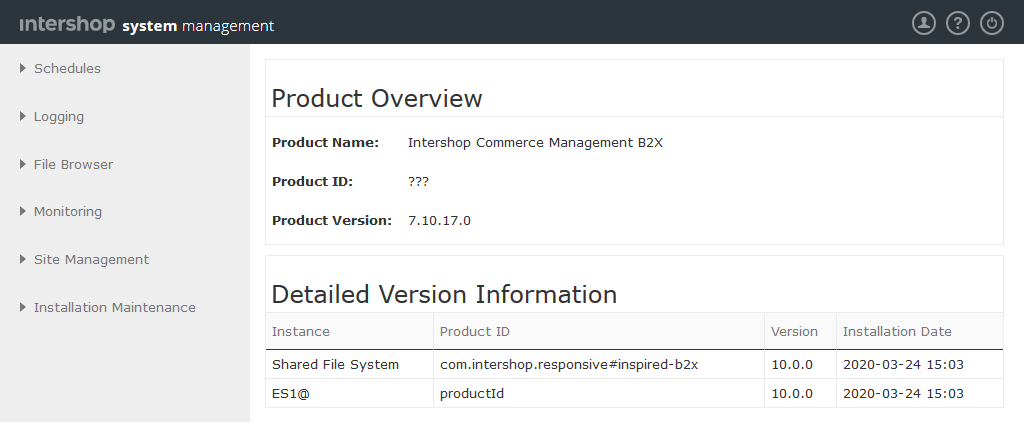Open the user profile icon
Viewport: 1024px width, 422px height.
[x=923, y=24]
